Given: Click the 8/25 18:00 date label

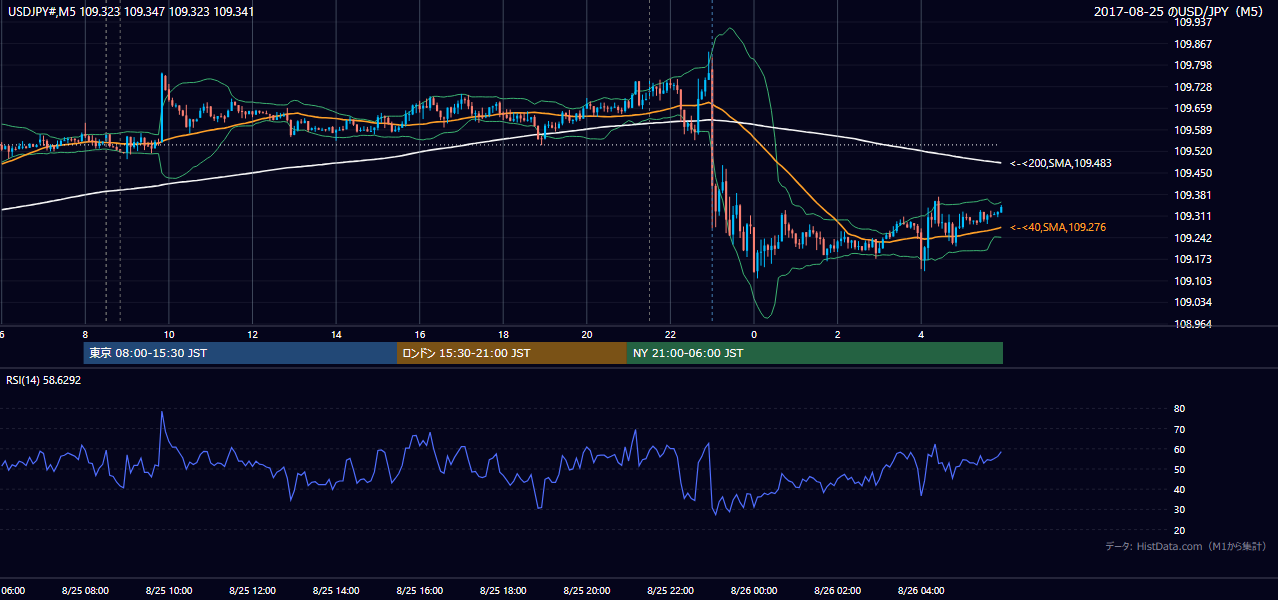Looking at the screenshot, I should (503, 590).
